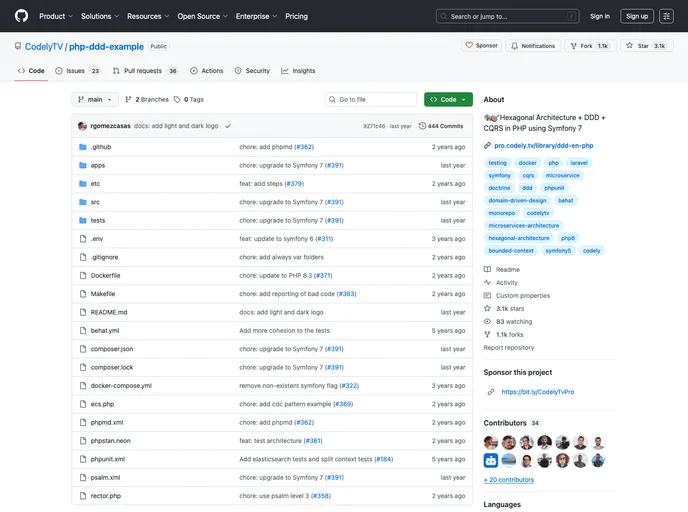688x512 pixels.
Task: Open the main branch dropdown
Action: 95,100
